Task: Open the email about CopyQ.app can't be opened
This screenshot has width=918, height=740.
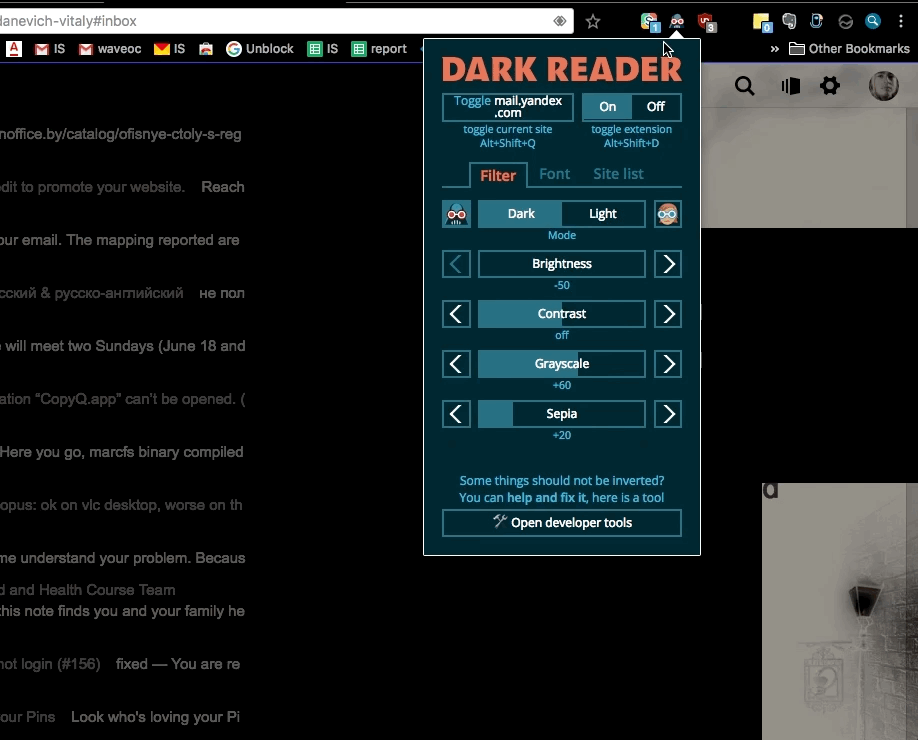Action: click(122, 399)
